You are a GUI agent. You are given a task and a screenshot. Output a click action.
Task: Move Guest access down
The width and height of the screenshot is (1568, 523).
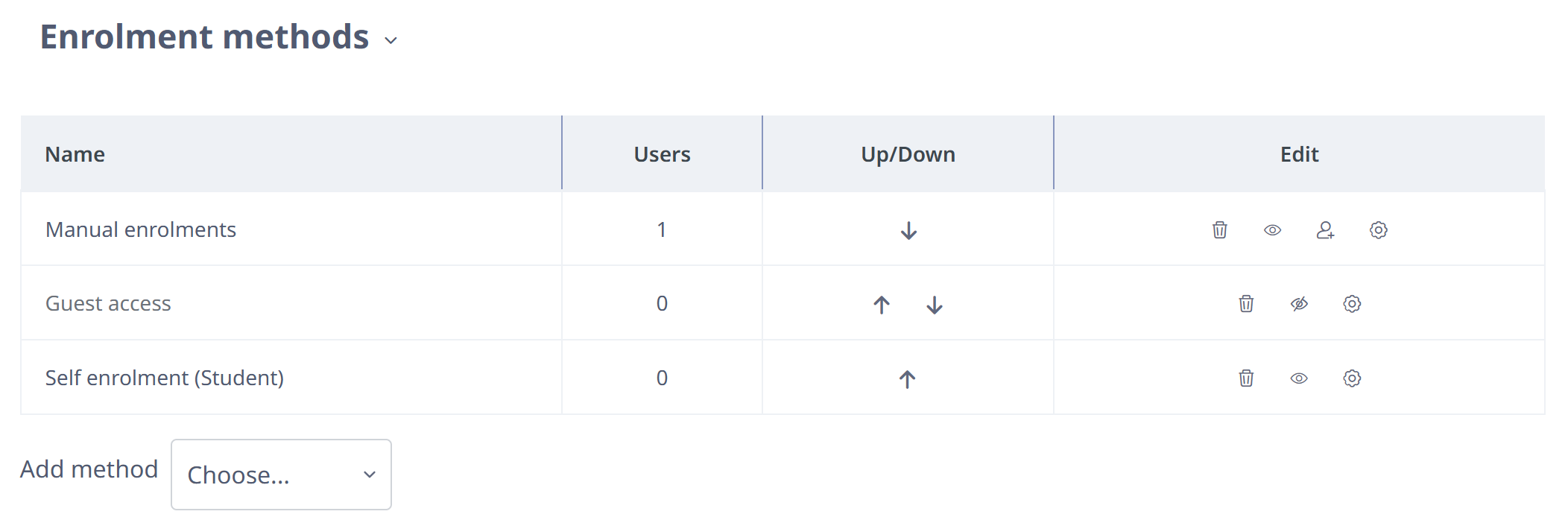point(935,304)
